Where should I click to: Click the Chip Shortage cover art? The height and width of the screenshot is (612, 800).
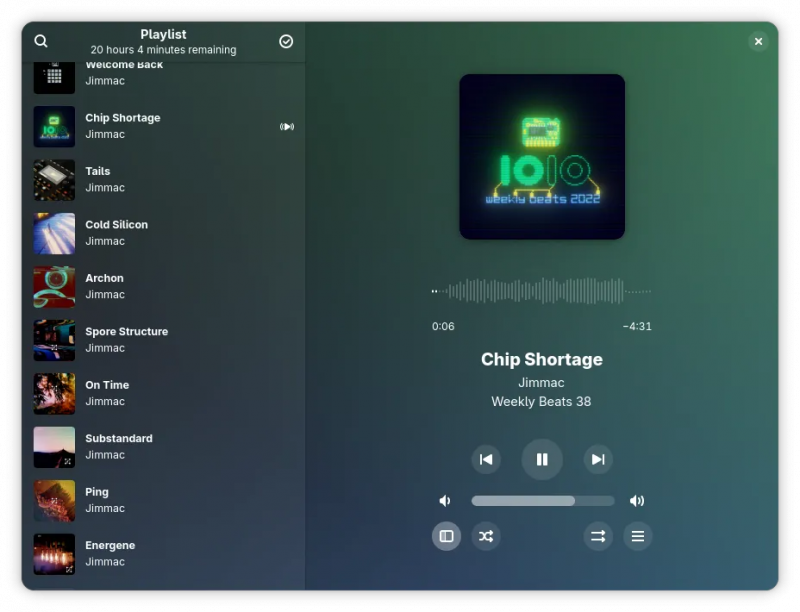(x=542, y=157)
